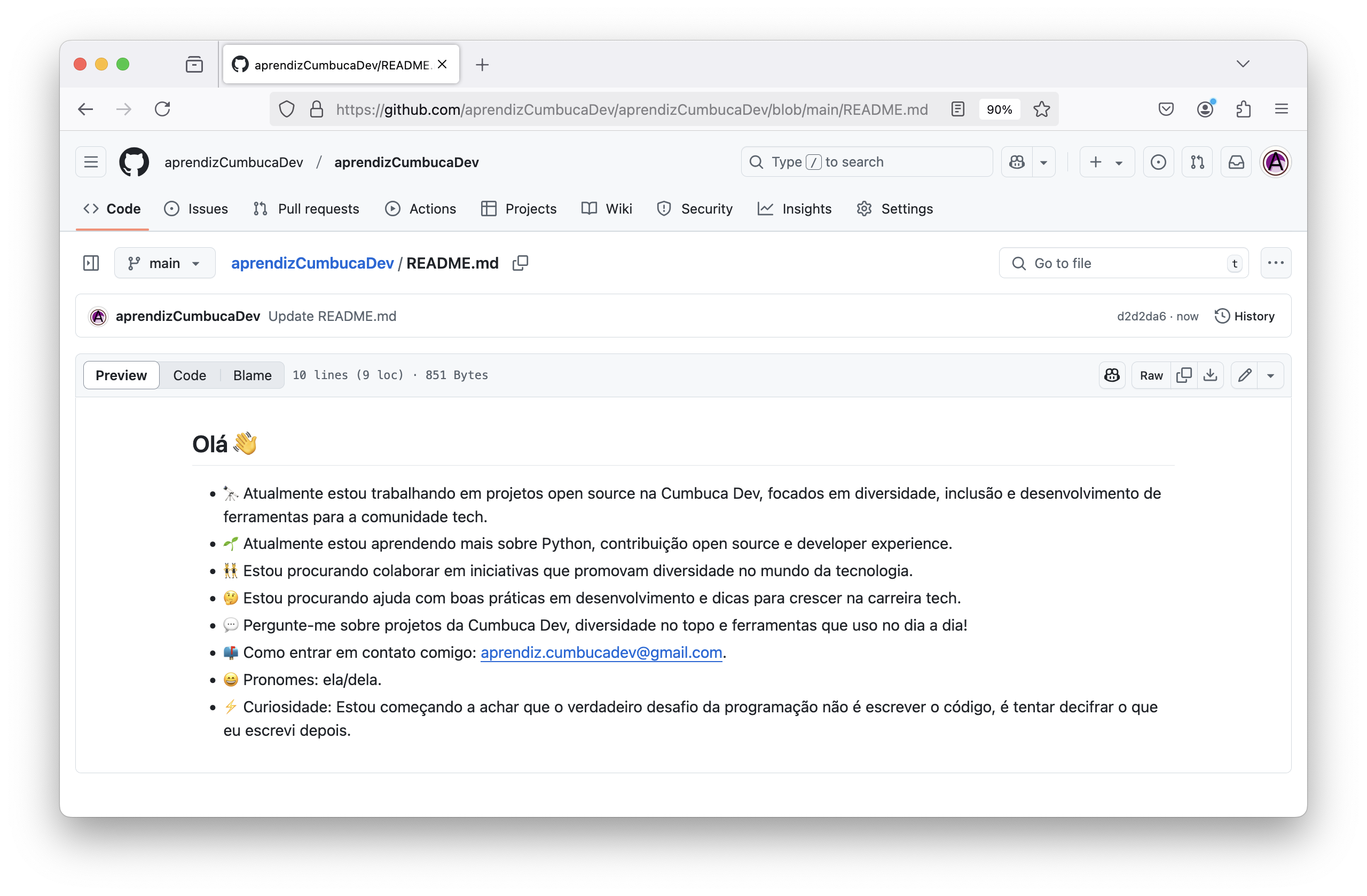Open the GitHub homepage via the logo
This screenshot has height=896, width=1367.
click(134, 162)
